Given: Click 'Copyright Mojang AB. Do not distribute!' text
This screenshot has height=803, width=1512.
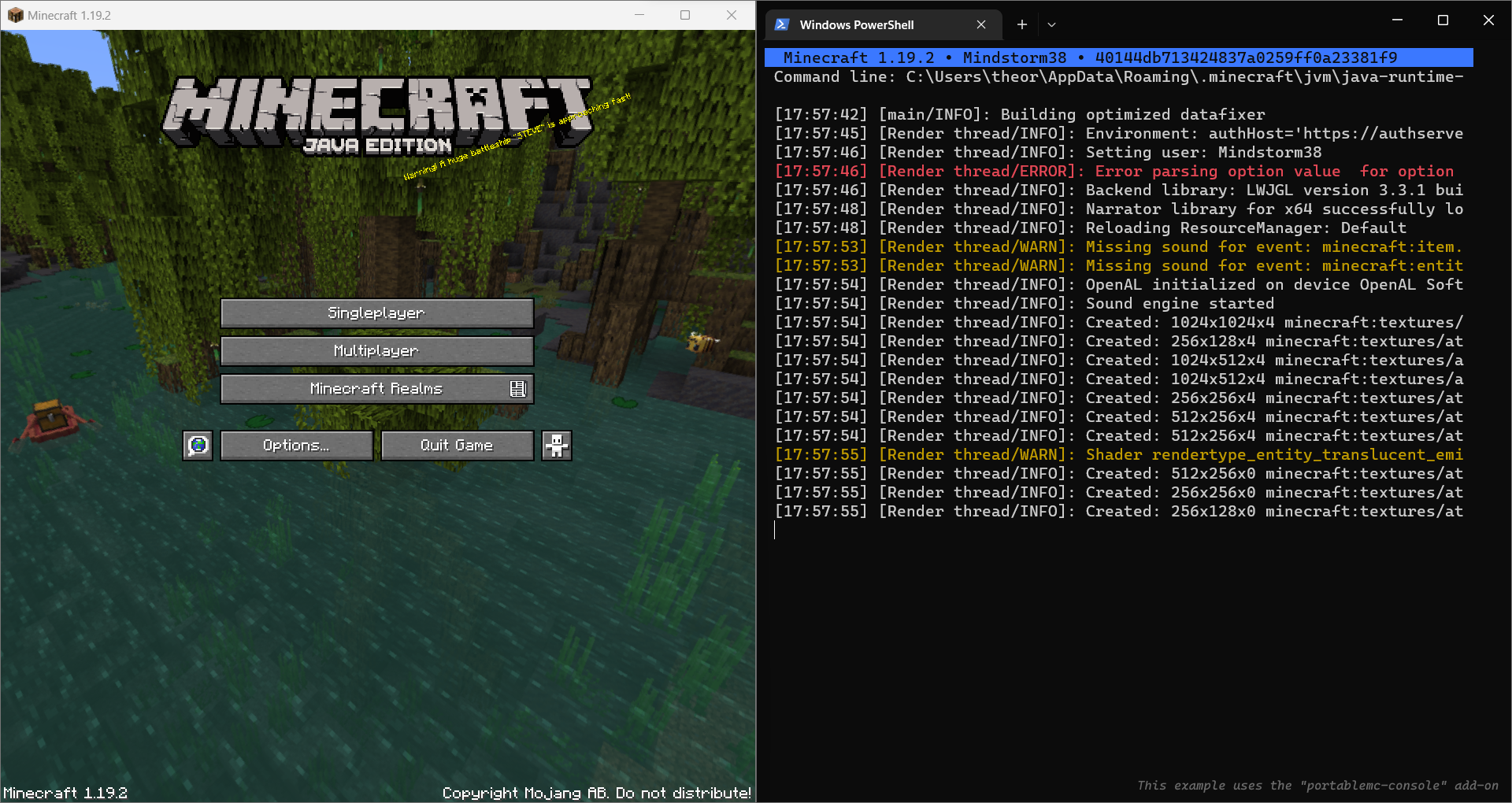Looking at the screenshot, I should coord(597,793).
